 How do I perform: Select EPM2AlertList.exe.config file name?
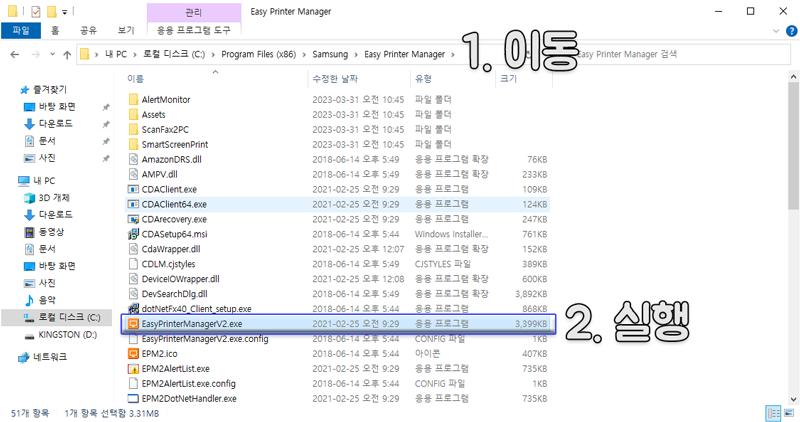[x=189, y=384]
